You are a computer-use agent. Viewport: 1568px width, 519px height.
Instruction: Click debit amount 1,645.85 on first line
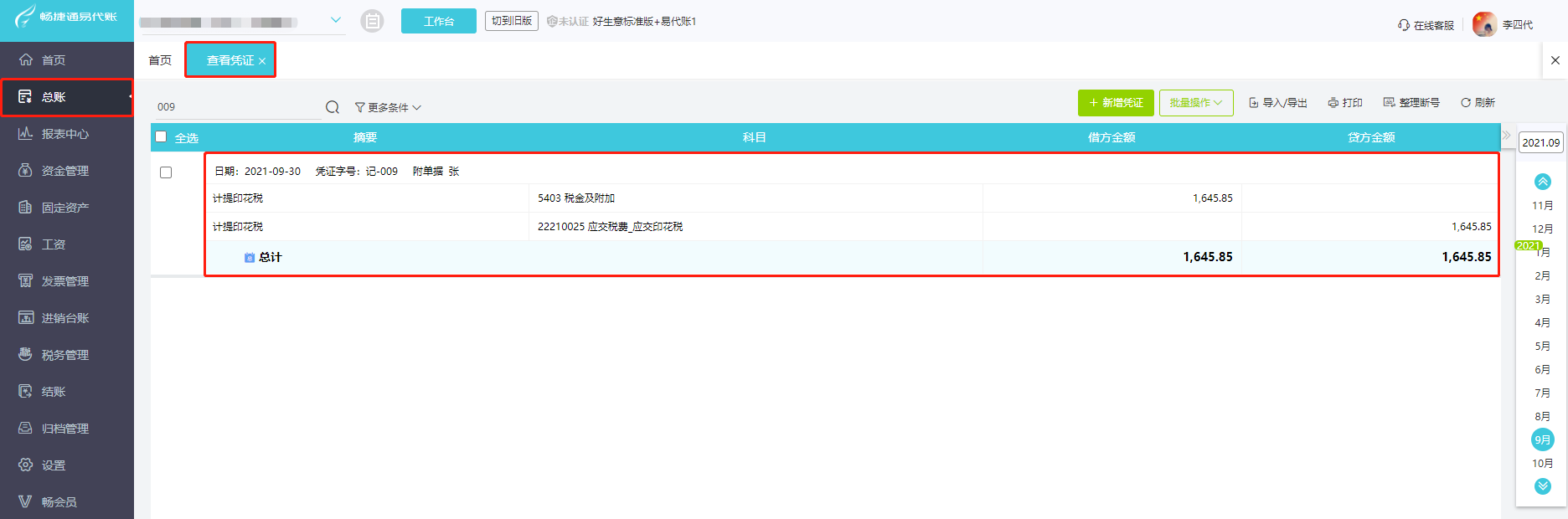tap(1213, 198)
